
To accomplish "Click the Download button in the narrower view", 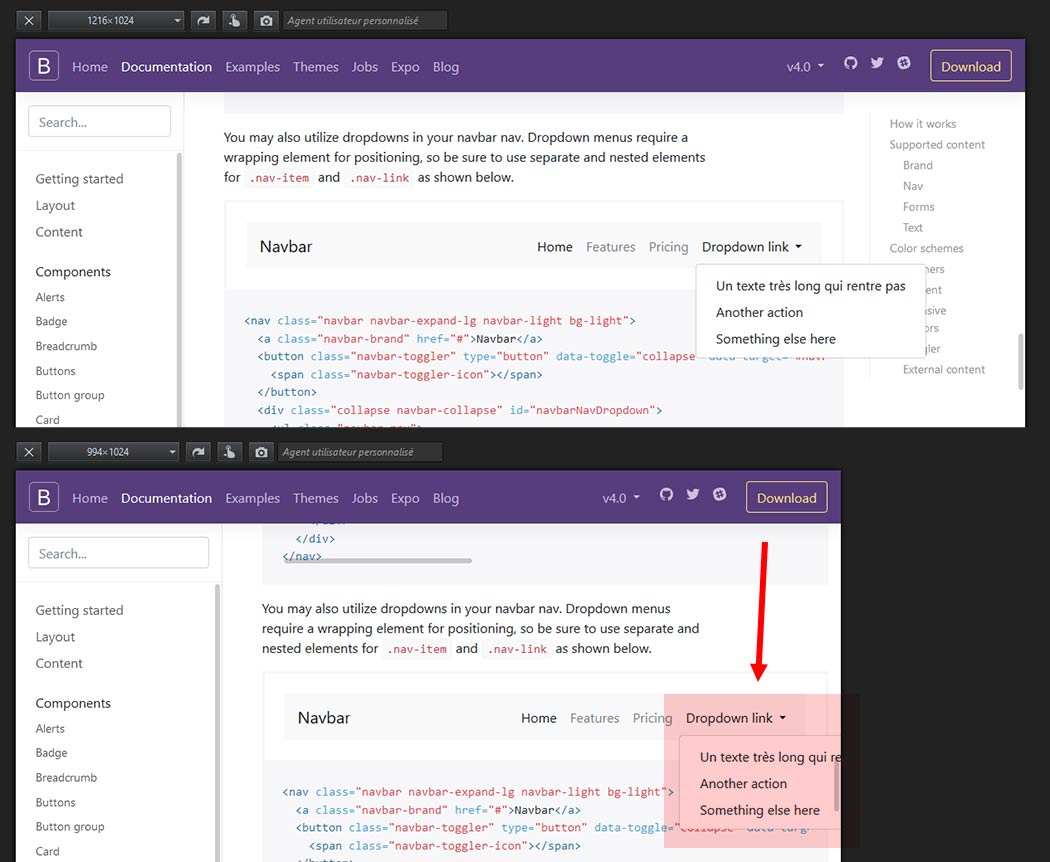I will pyautogui.click(x=787, y=498).
